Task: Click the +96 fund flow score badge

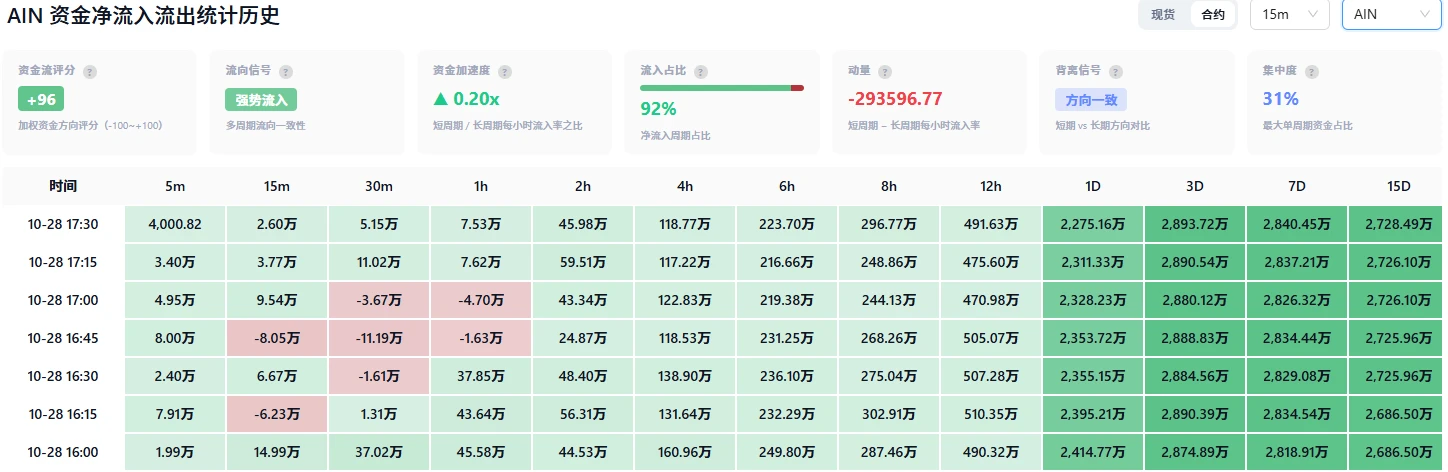Action: pos(41,100)
